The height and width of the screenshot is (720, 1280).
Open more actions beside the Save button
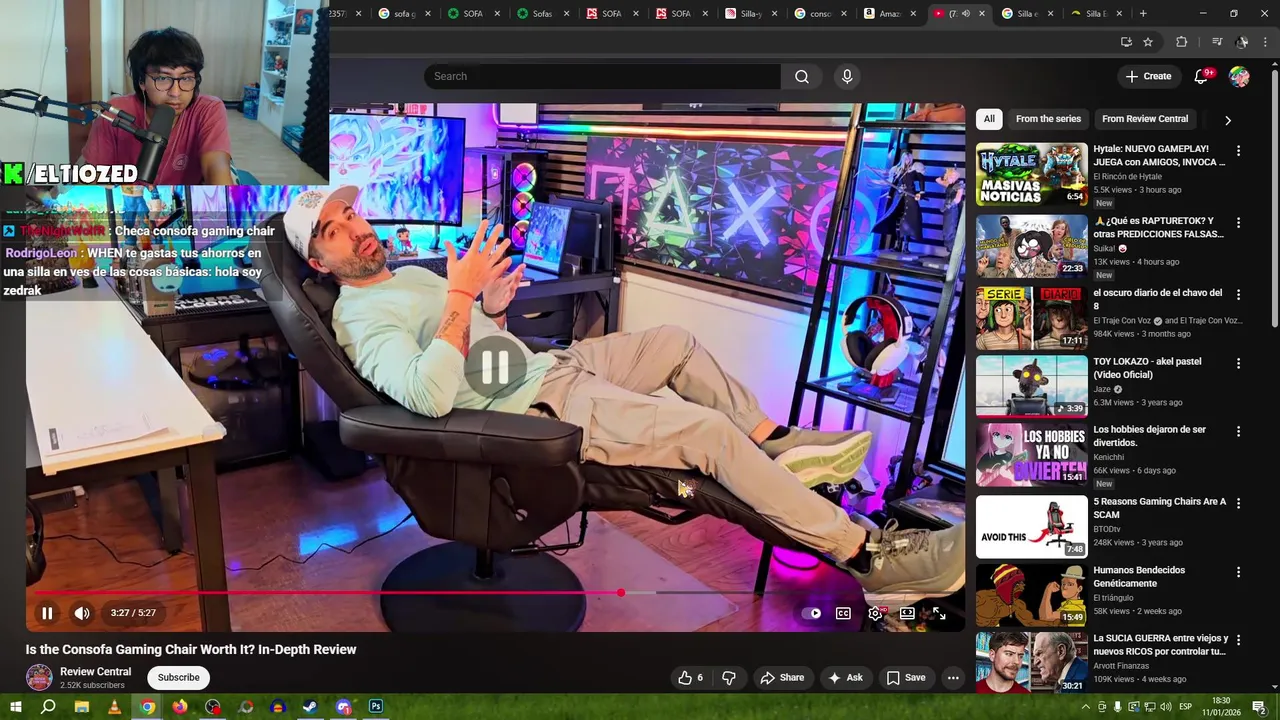tap(953, 677)
